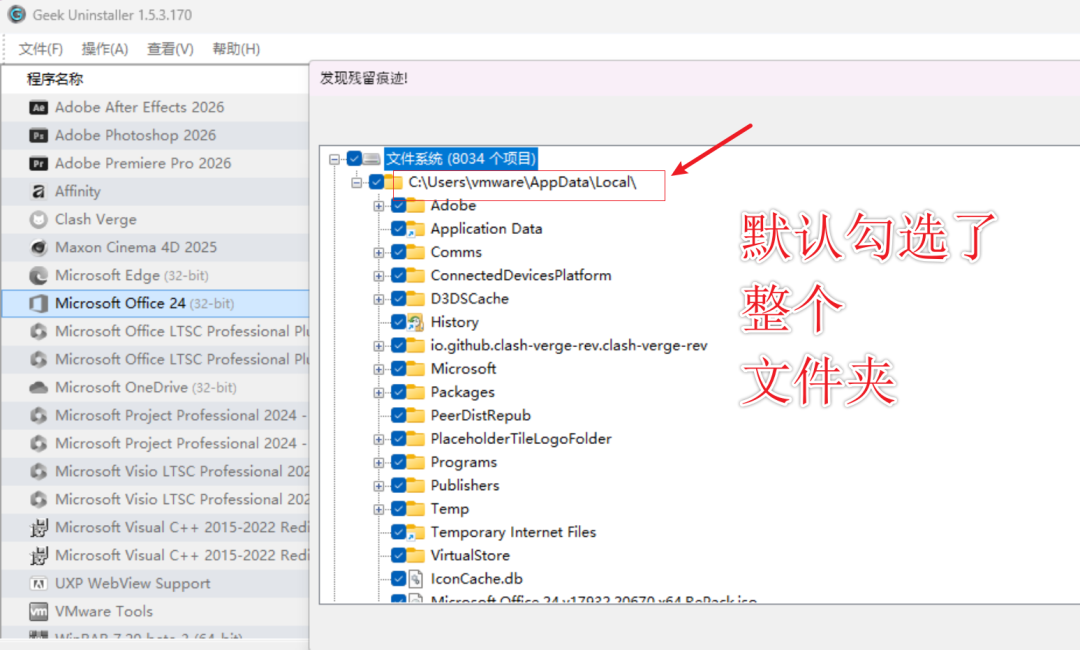Expand the Adobe folder node
Viewport: 1080px width, 650px height.
(x=379, y=207)
